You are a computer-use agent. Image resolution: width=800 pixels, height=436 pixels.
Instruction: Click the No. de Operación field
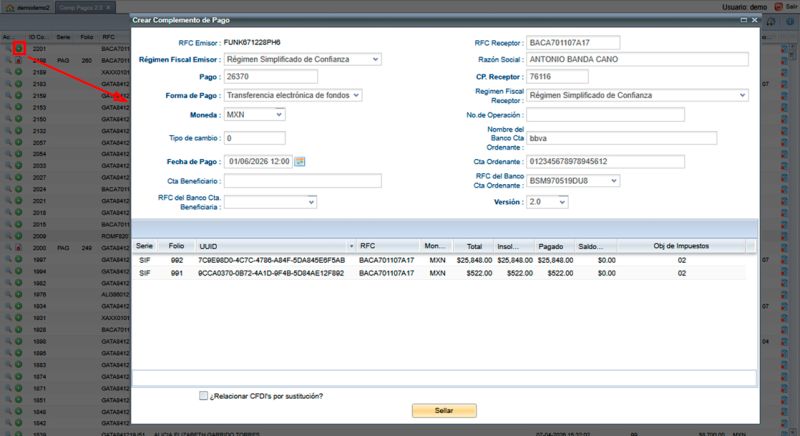click(x=606, y=115)
